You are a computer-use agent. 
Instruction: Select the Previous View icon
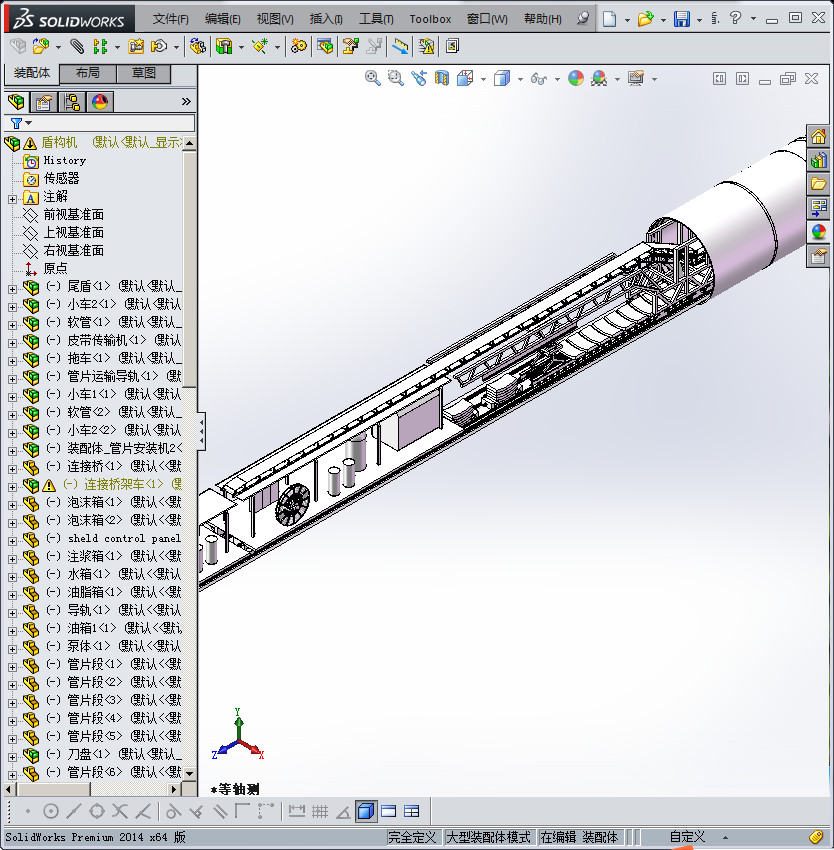[x=419, y=78]
